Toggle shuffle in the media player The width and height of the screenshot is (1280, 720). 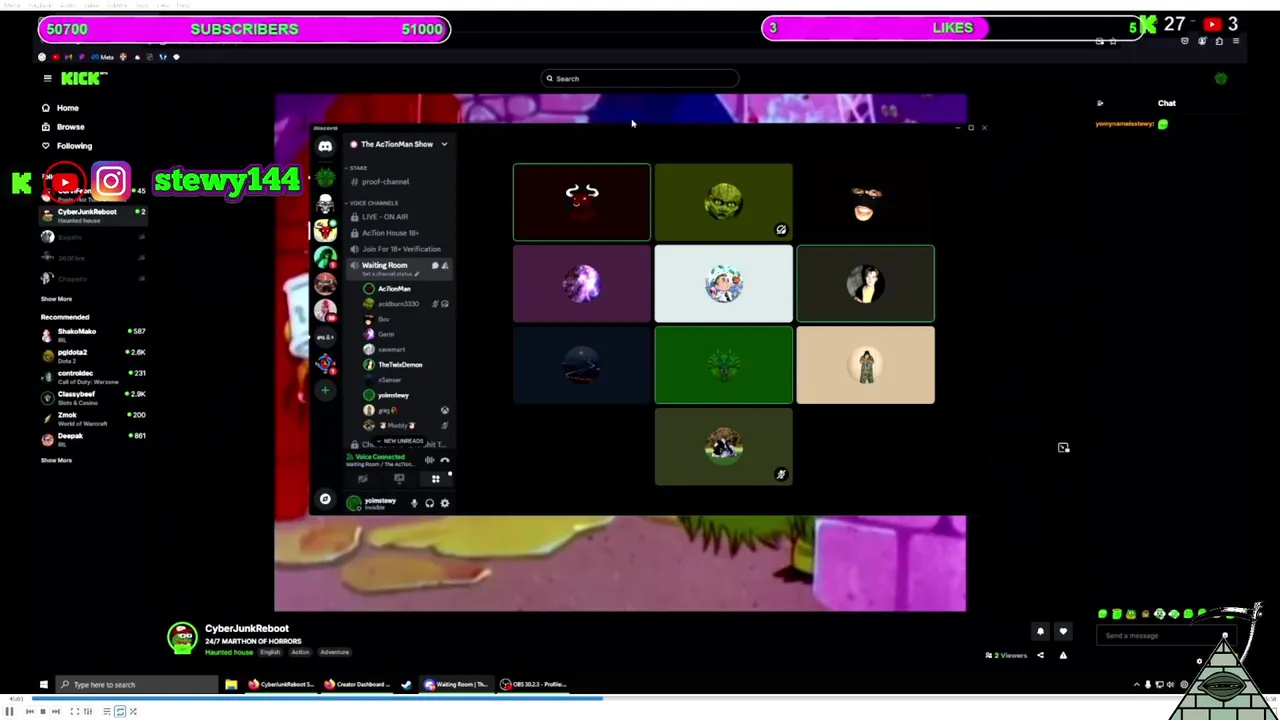(133, 711)
